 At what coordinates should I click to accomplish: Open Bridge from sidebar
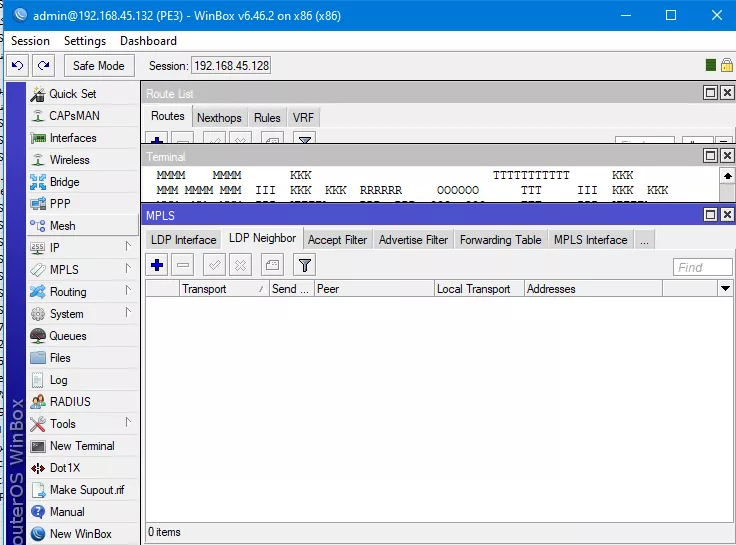83,182
